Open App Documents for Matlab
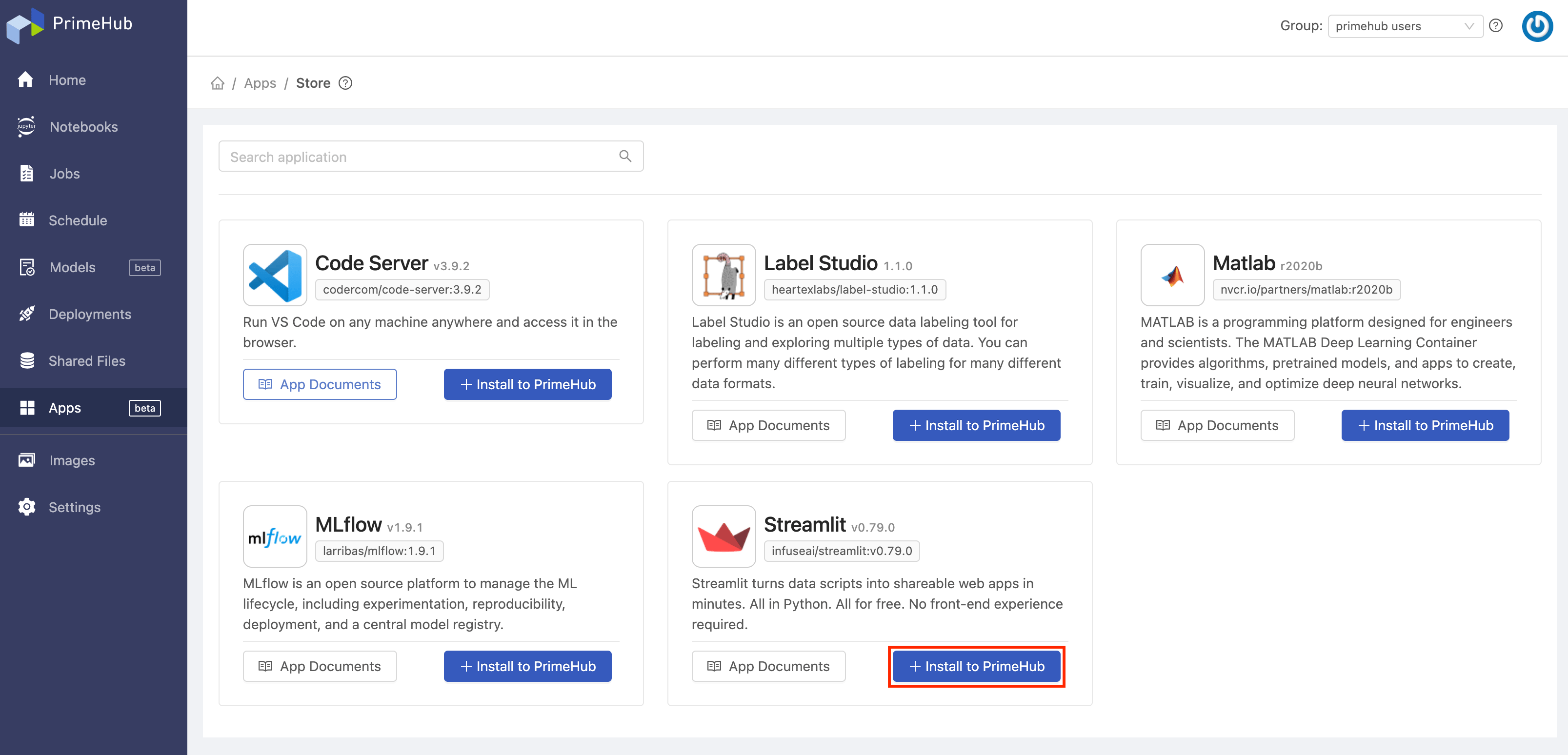1568x755 pixels. tap(1217, 425)
